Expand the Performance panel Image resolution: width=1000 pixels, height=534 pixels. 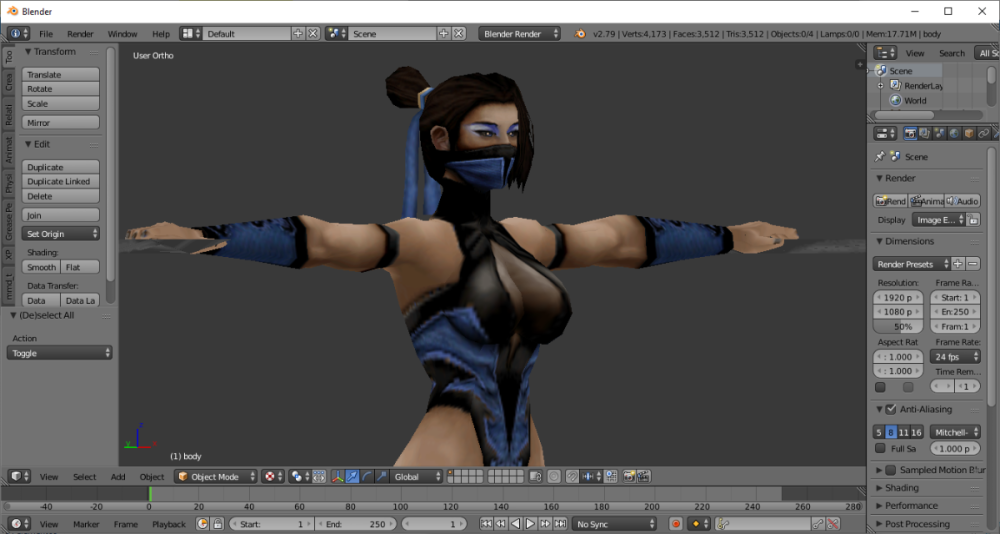click(911, 505)
